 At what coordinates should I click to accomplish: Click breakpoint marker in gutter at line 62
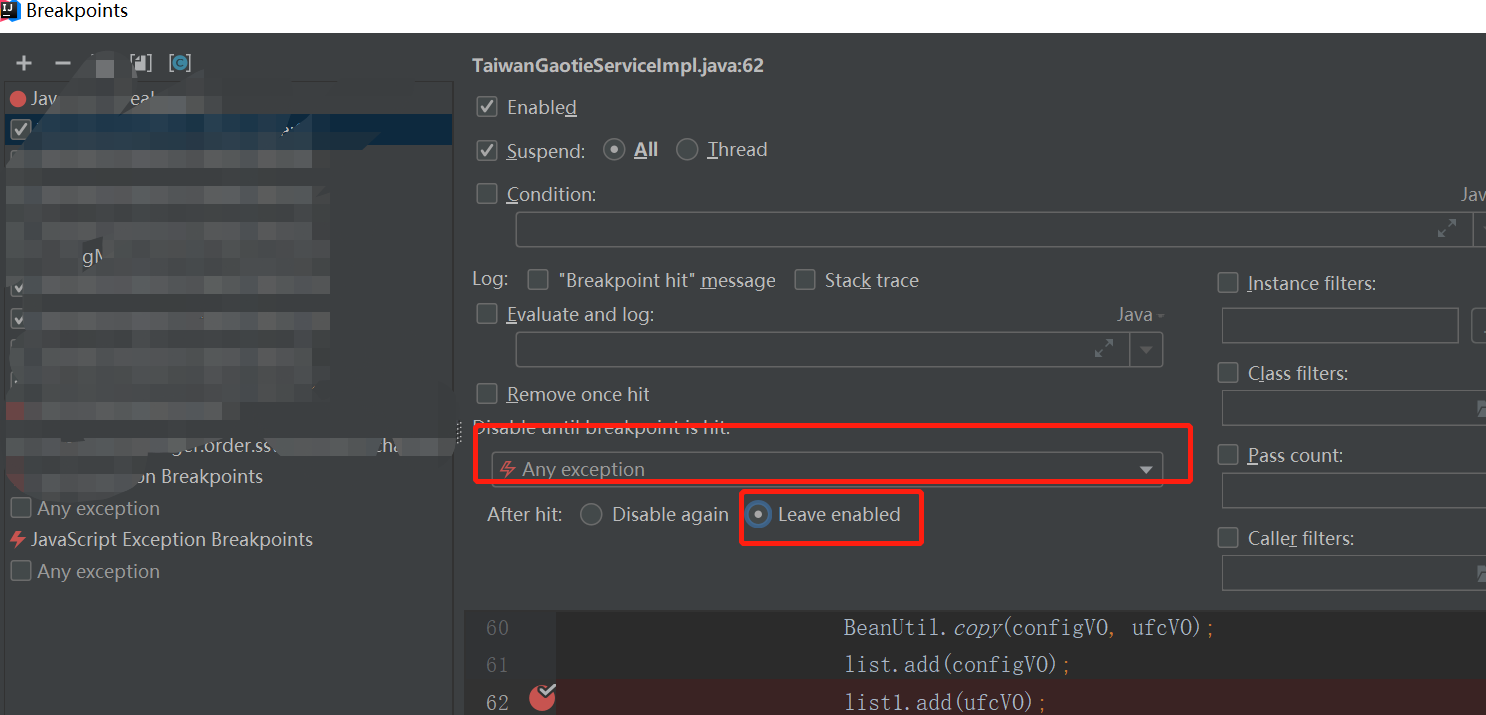point(542,697)
